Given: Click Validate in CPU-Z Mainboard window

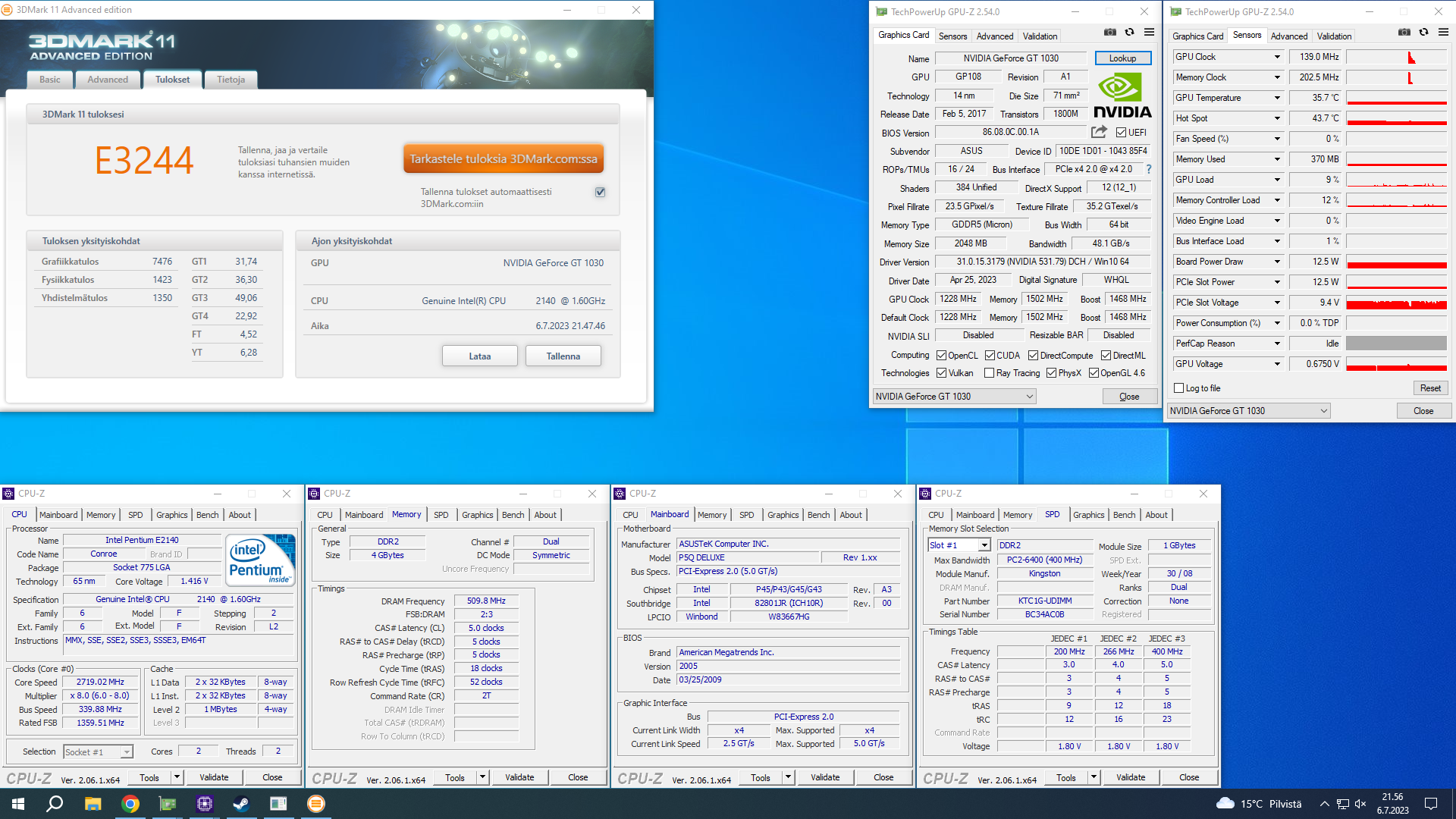Looking at the screenshot, I should tap(825, 777).
